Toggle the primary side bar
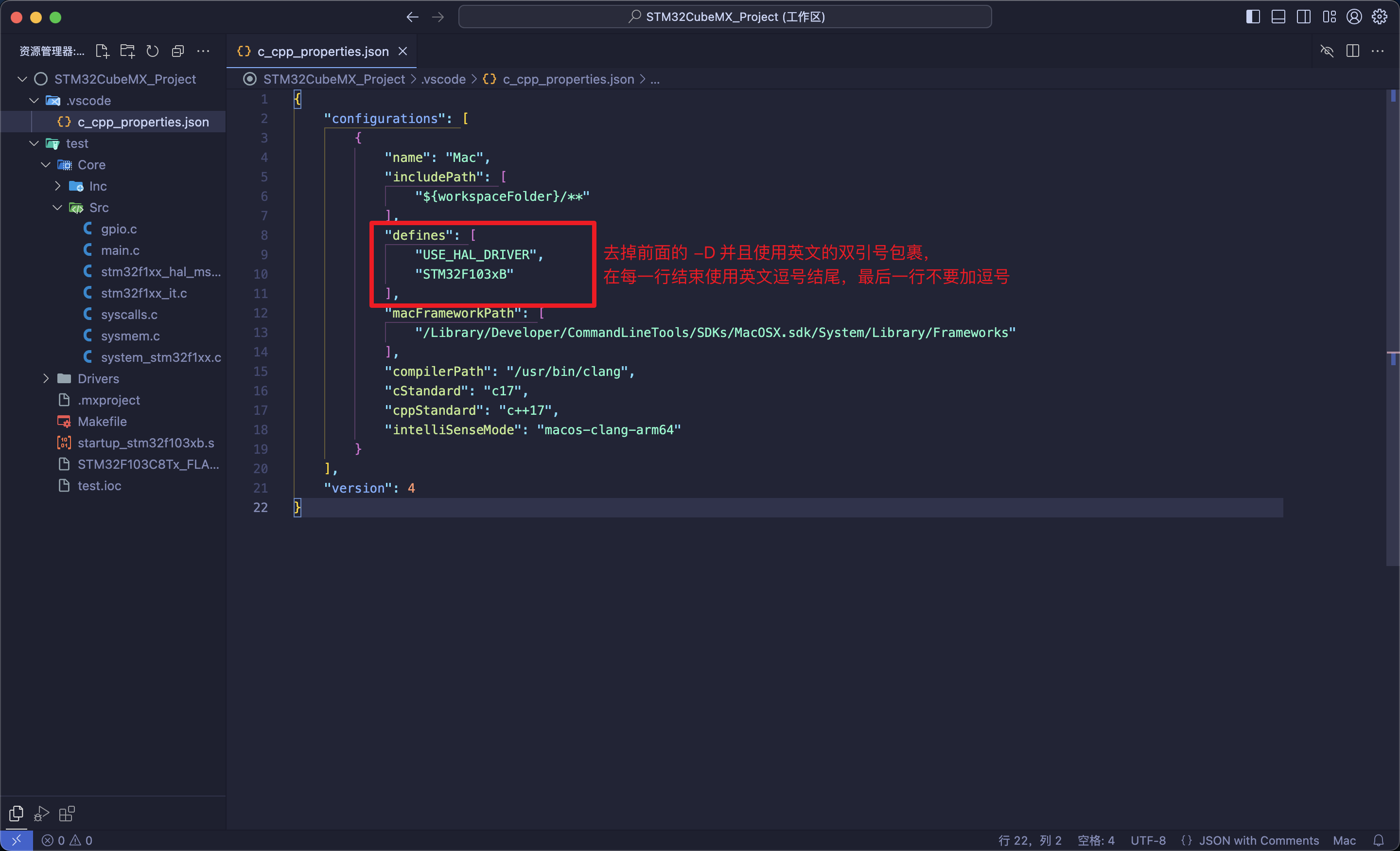The width and height of the screenshot is (1400, 851). [x=1252, y=17]
